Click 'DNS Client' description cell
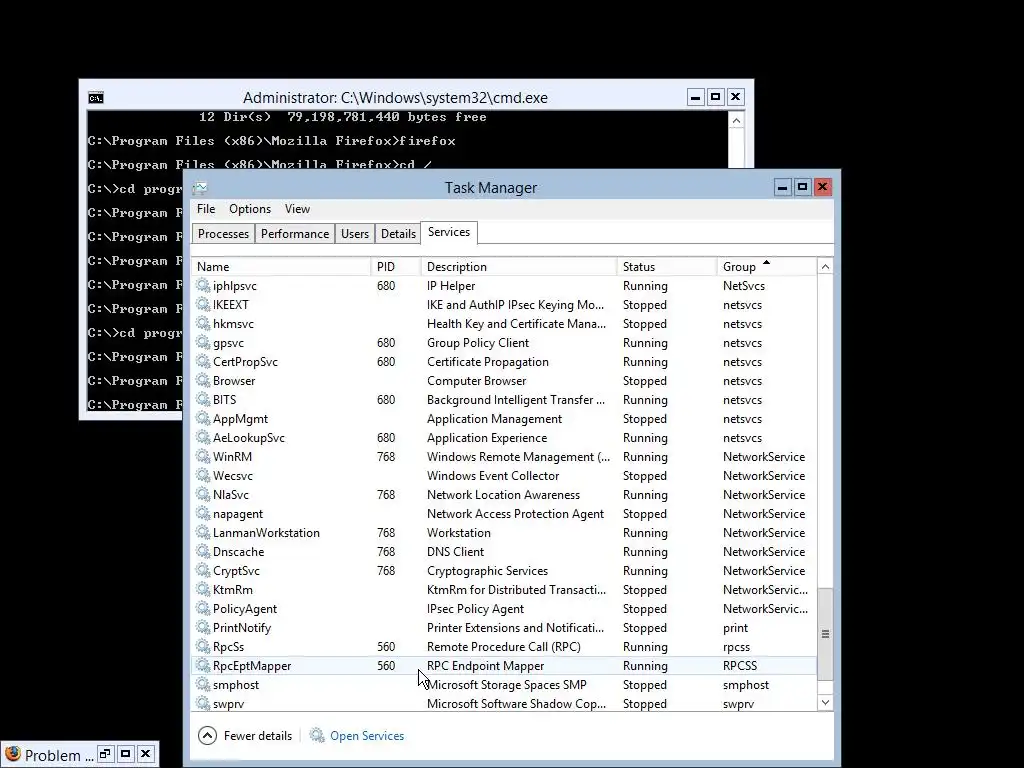 coord(455,552)
